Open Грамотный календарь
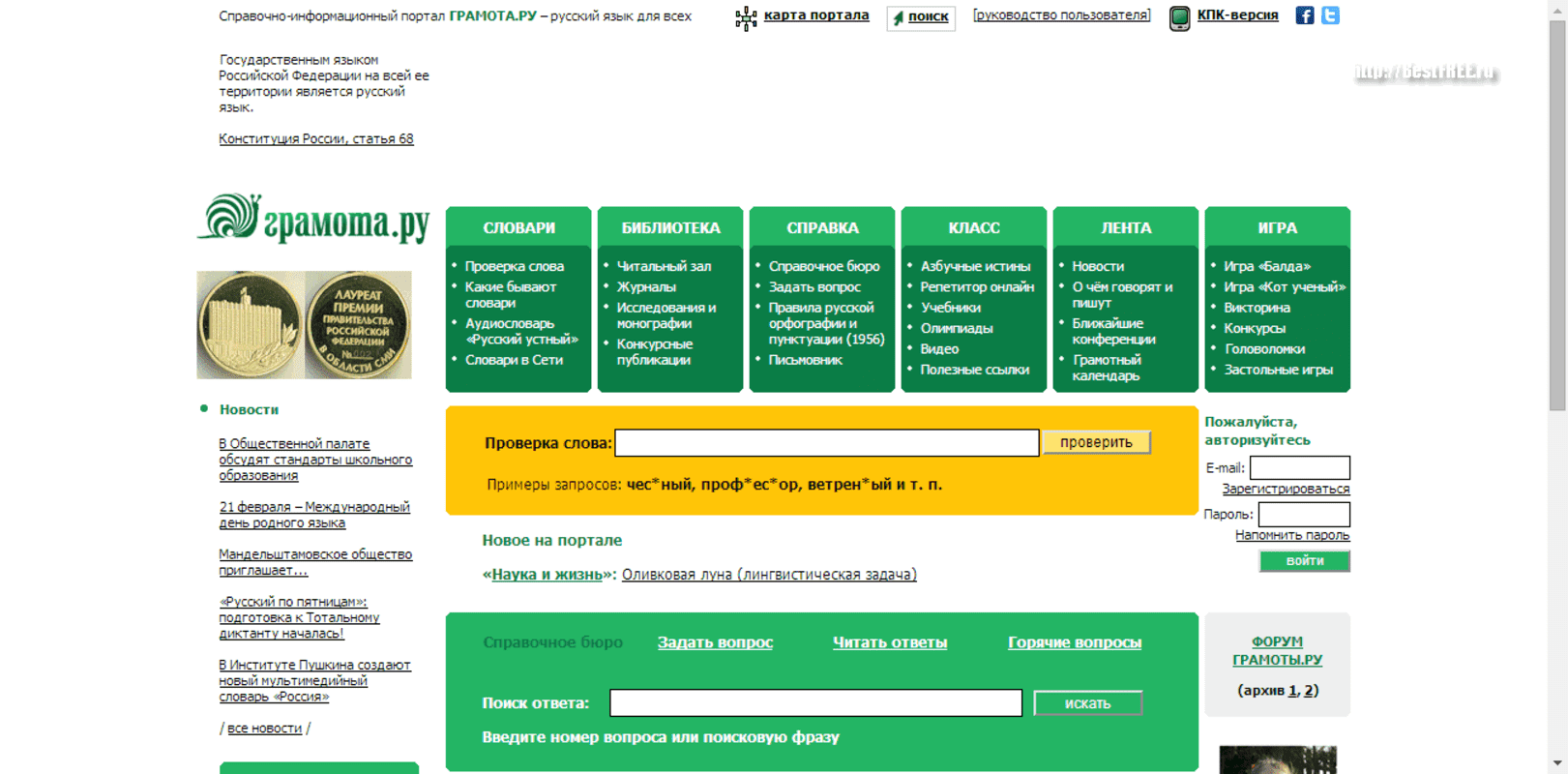 pos(1107,368)
